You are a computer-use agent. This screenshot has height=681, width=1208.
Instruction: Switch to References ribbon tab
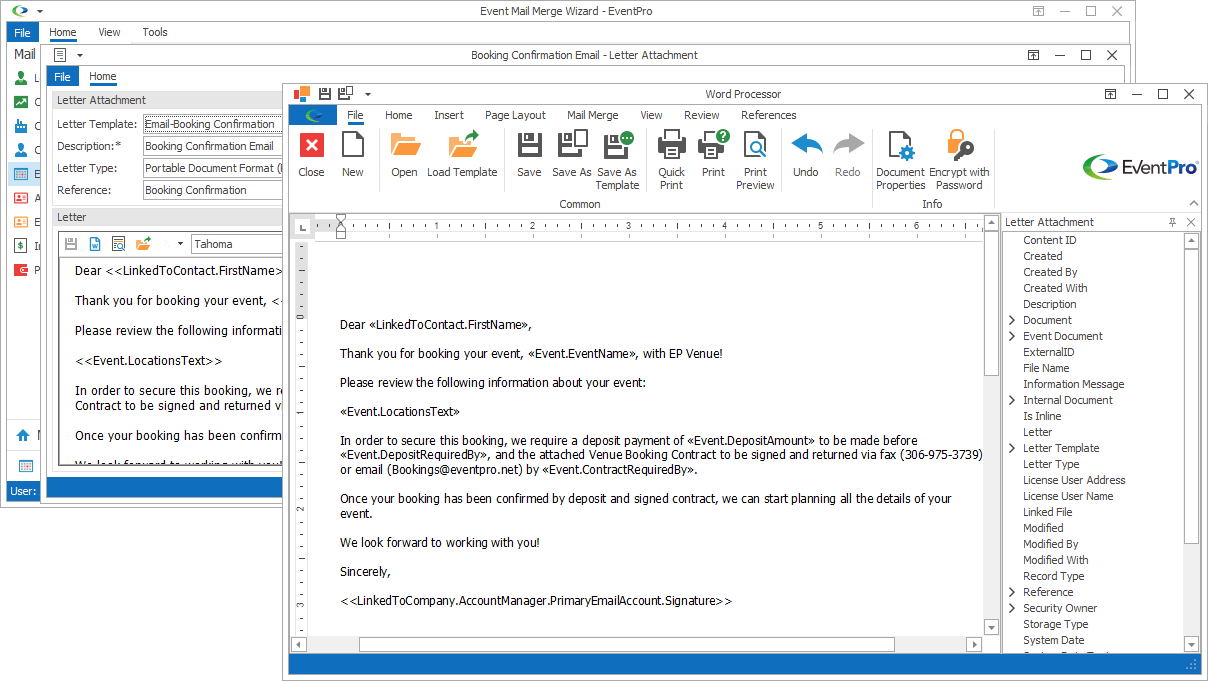coord(769,115)
